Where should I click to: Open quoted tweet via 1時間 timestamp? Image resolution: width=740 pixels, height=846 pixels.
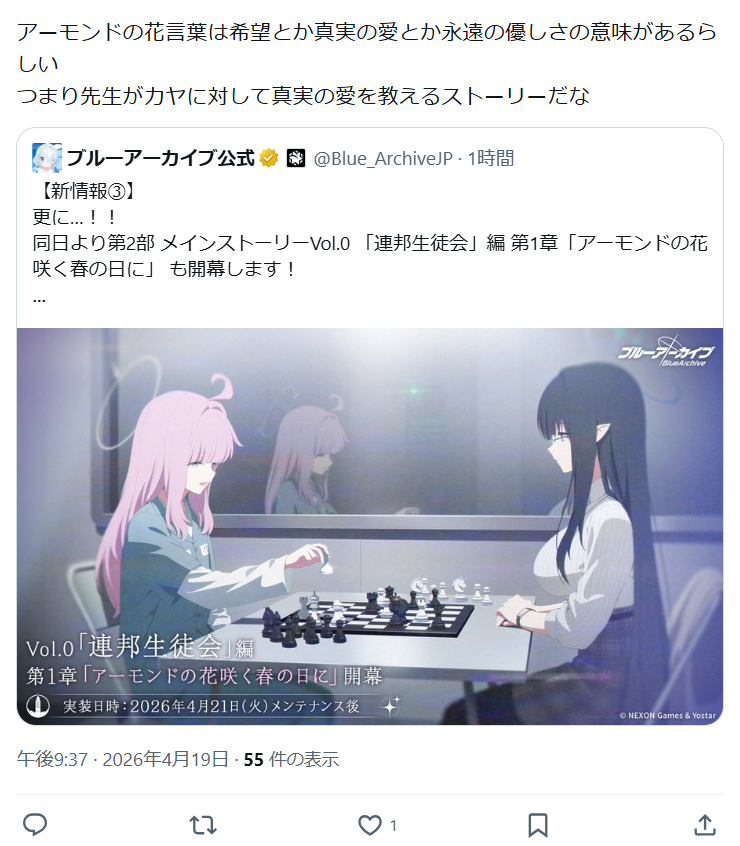[x=490, y=159]
